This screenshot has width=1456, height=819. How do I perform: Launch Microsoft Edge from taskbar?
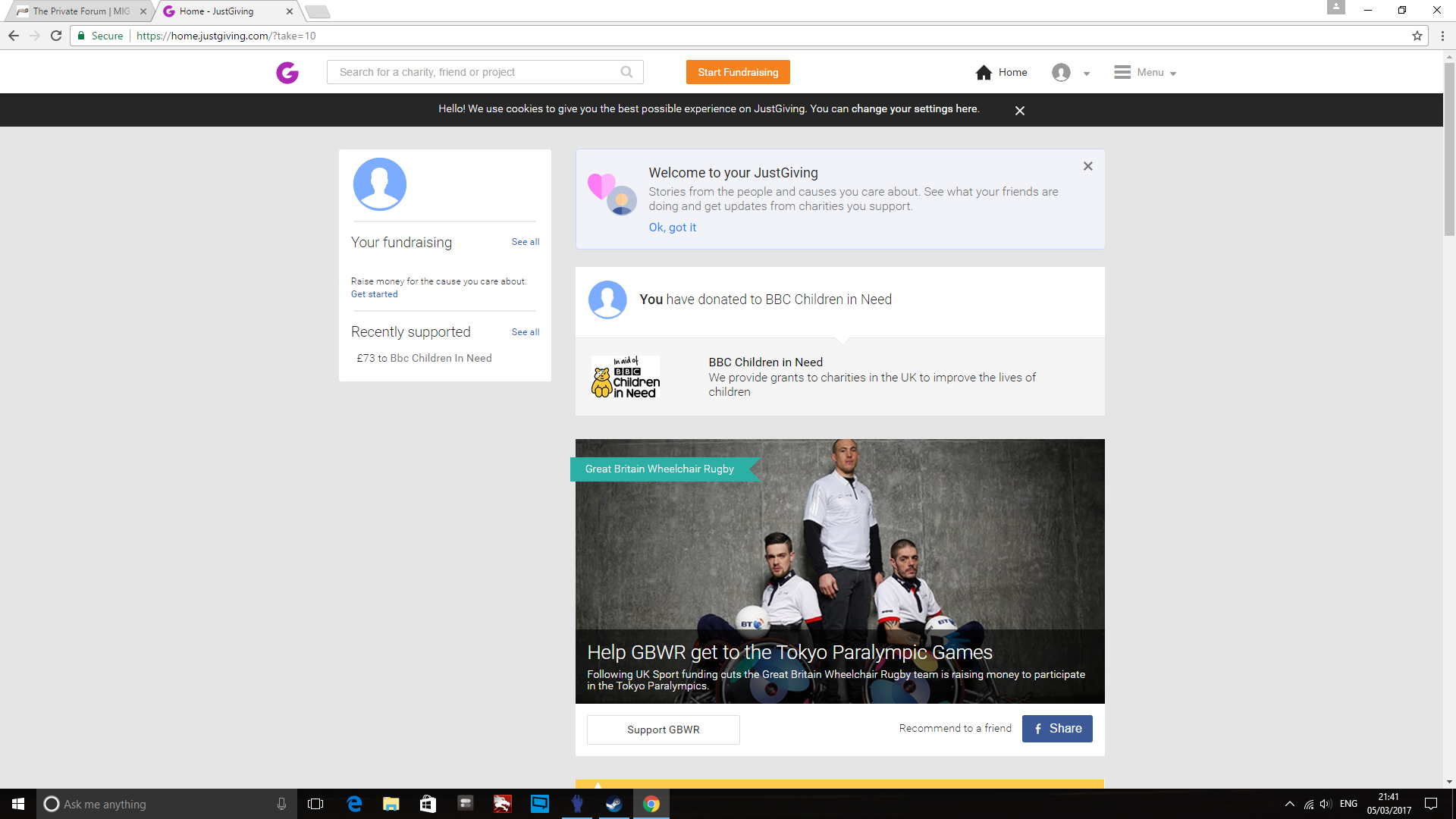click(354, 804)
